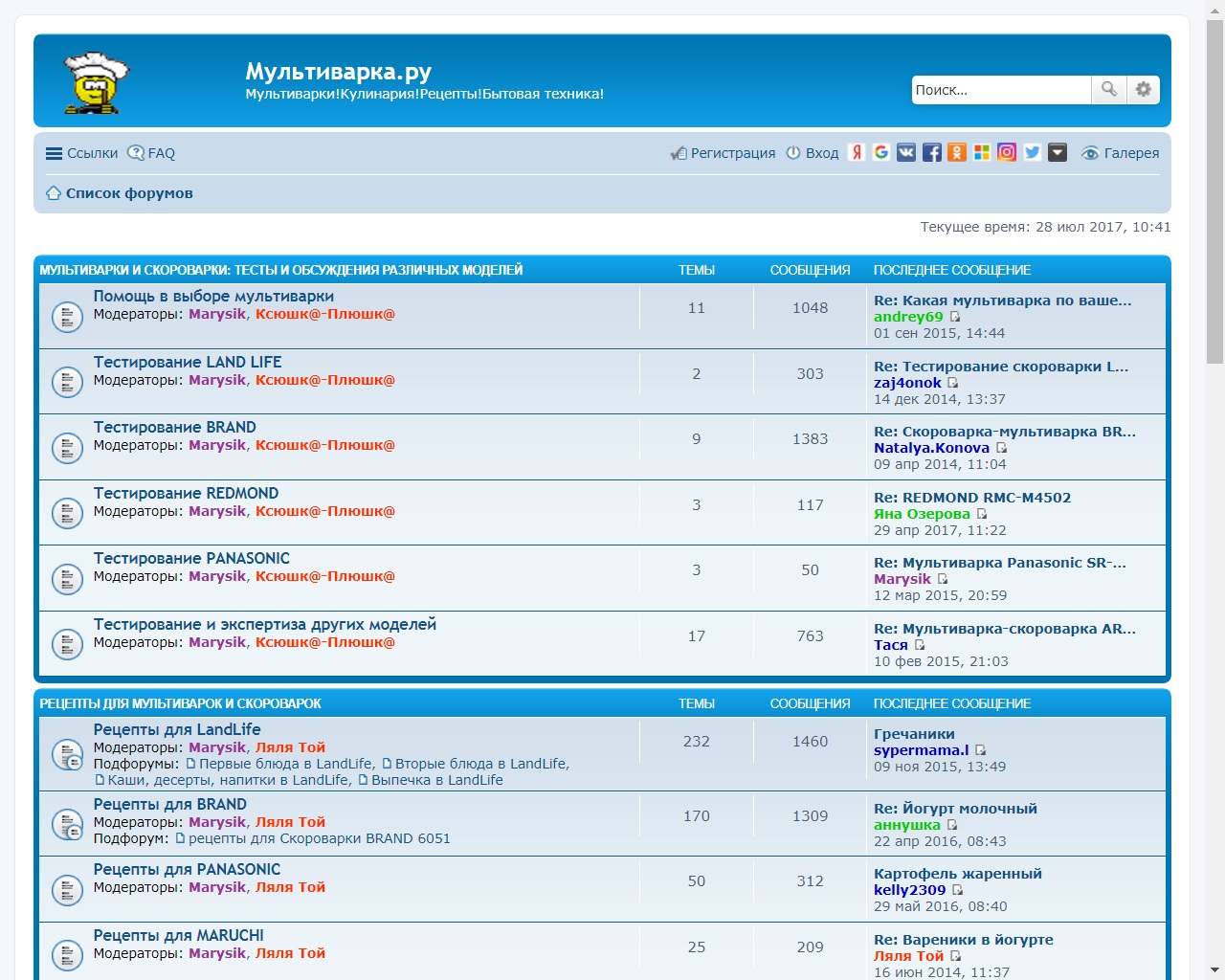Image resolution: width=1225 pixels, height=980 pixels.
Task: Open subforum Каши, десерты, напитки в LandLife
Action: (x=228, y=780)
